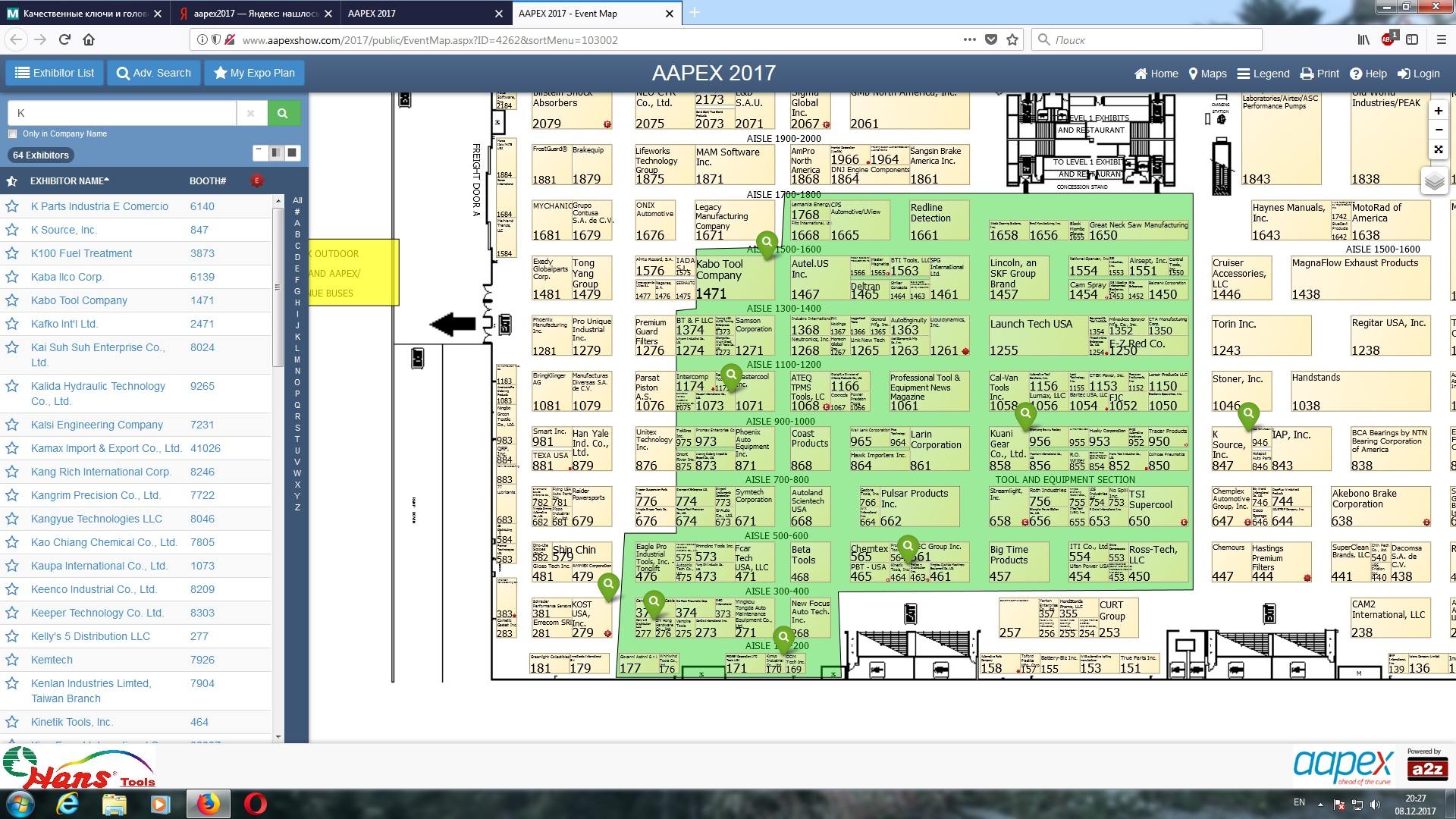
Task: Reload the page in browser
Action: pyautogui.click(x=64, y=39)
